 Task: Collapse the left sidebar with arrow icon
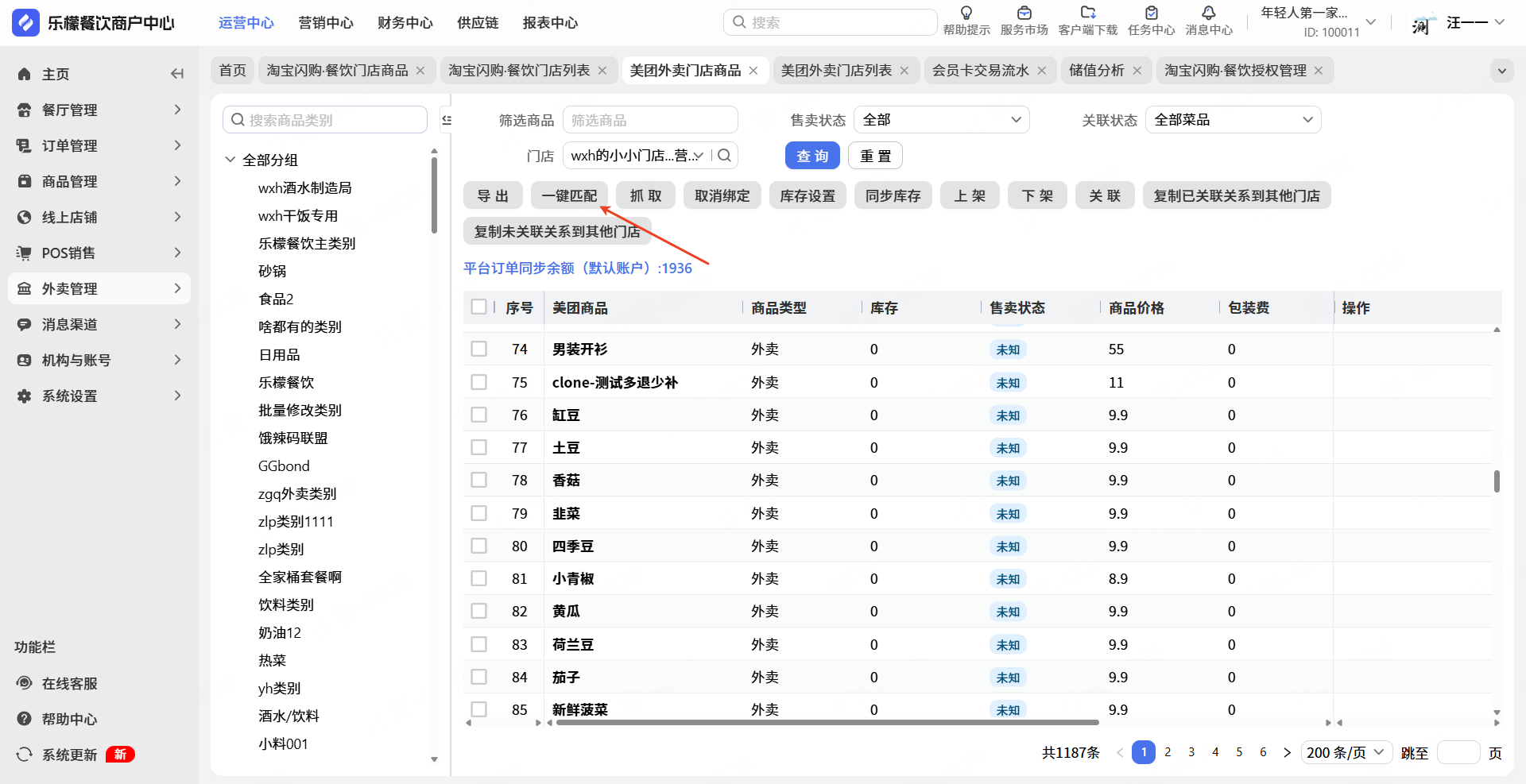coord(177,74)
